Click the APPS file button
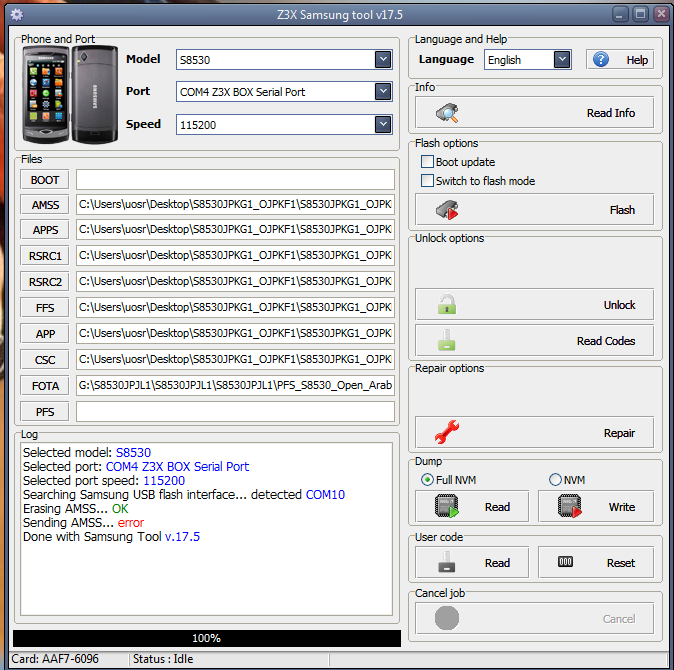Image resolution: width=674 pixels, height=670 pixels. click(x=45, y=229)
